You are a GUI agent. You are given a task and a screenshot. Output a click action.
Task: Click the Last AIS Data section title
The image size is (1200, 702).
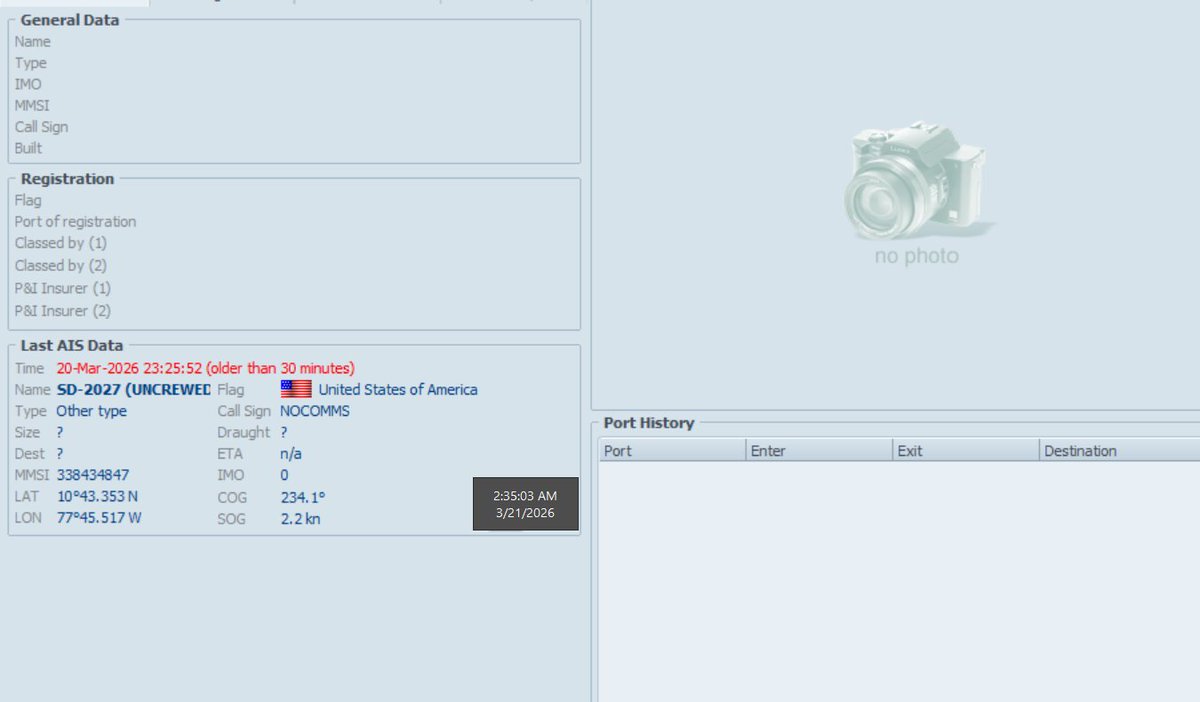coord(72,345)
